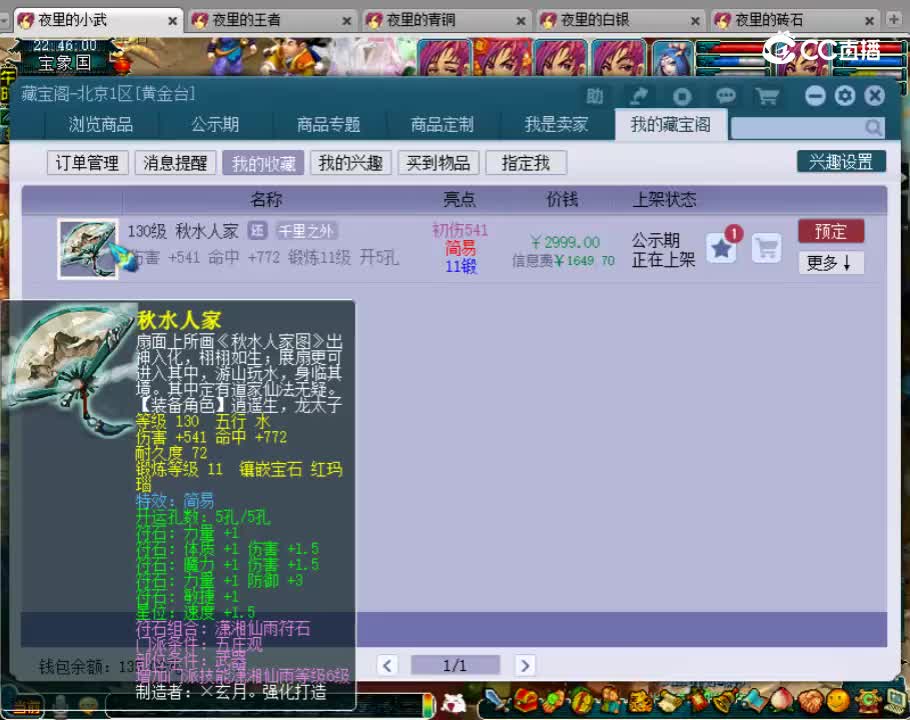
Task: Open the 商品定制 tab
Action: 442,124
